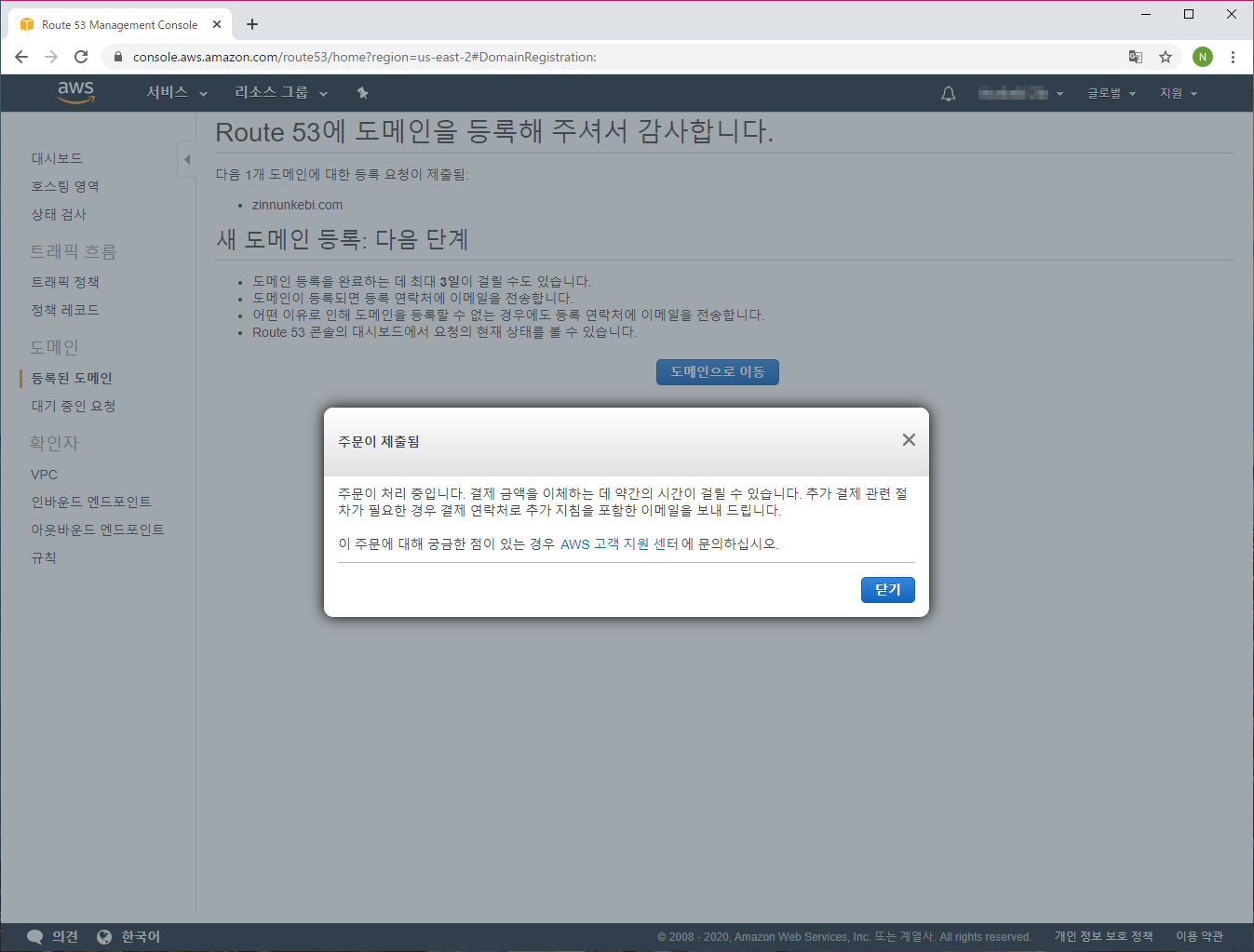
Task: Click the AWS logo in header
Action: (x=75, y=92)
